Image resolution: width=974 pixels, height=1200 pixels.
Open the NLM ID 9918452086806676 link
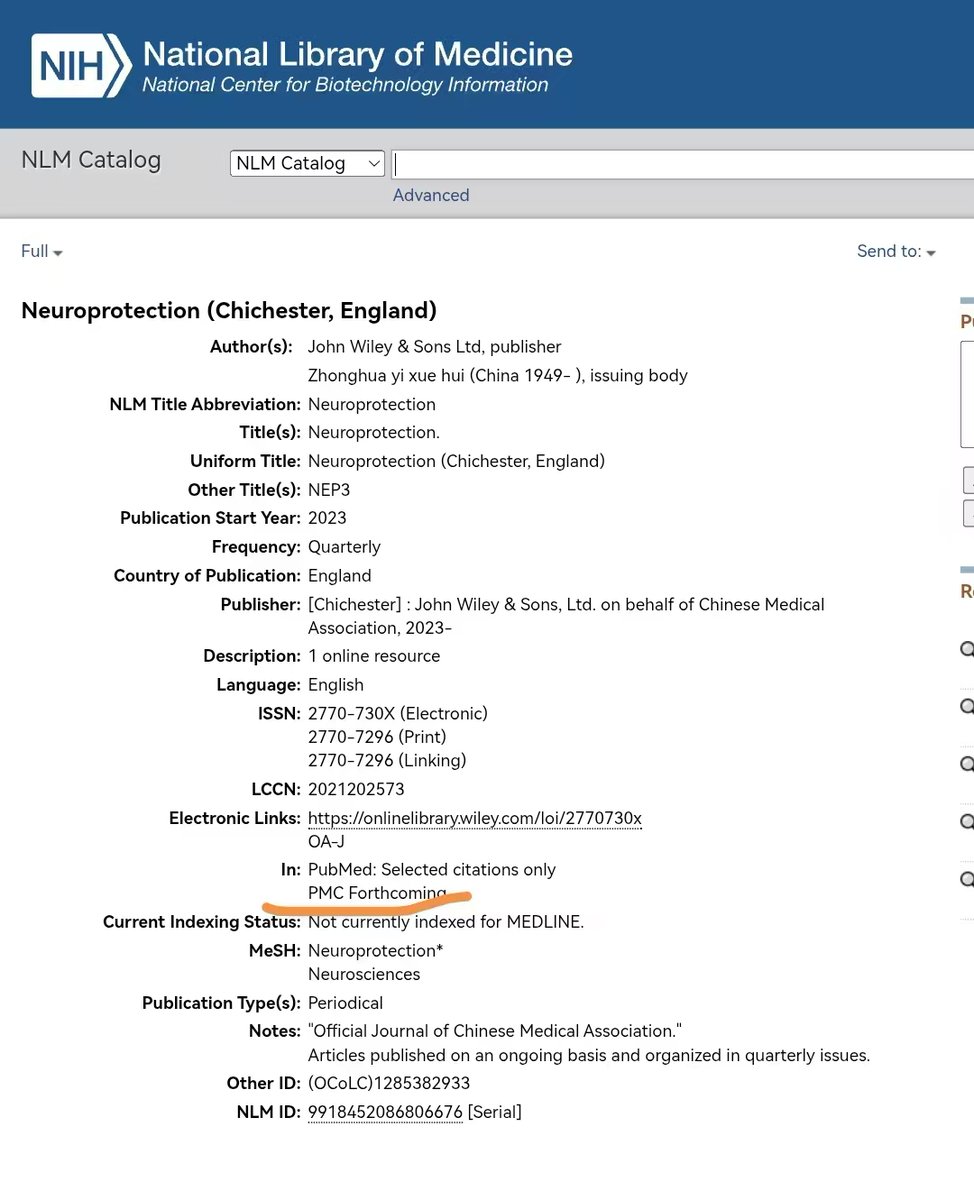click(x=385, y=1112)
